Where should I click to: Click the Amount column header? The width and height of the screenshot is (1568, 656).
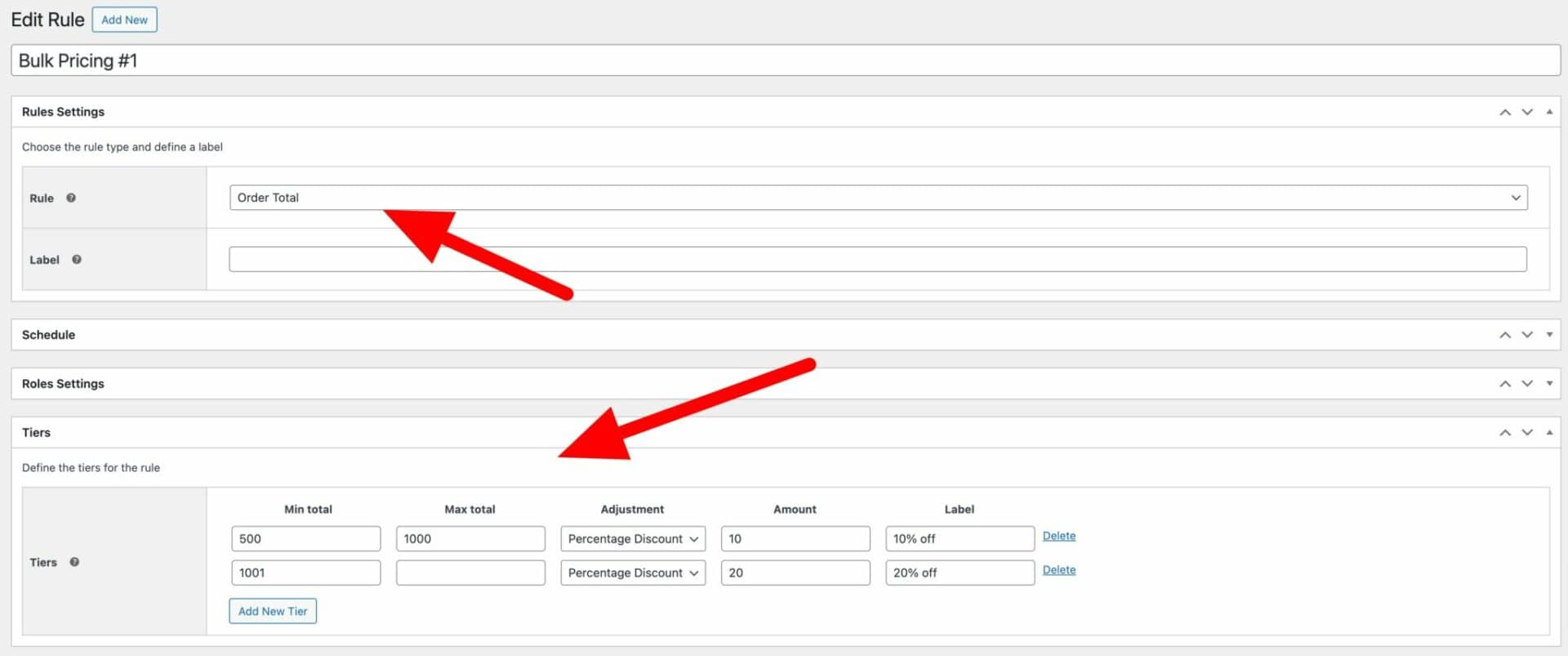795,509
